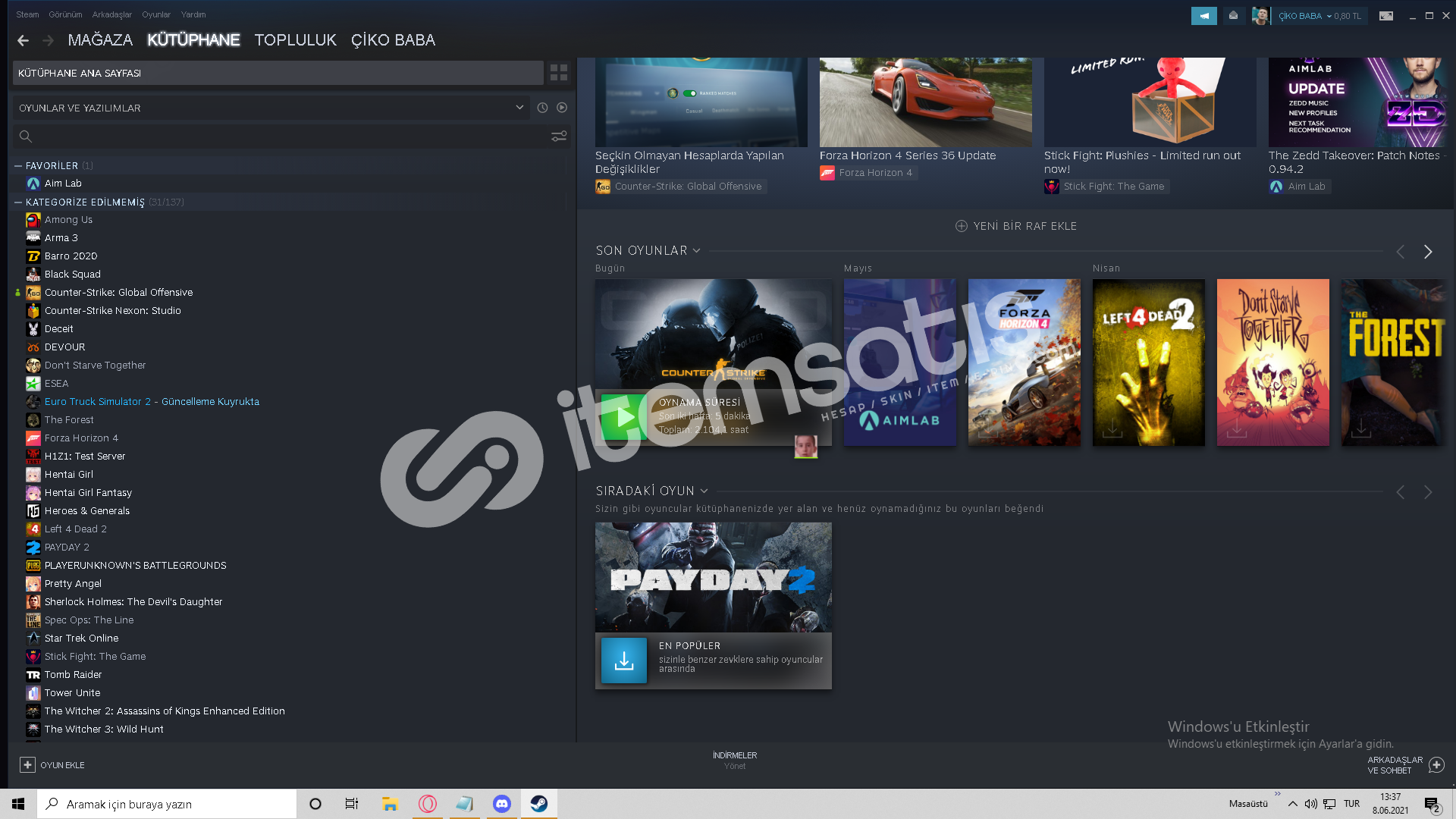
Task: Select The Witcher 3: Wild Hunt
Action: (x=104, y=730)
